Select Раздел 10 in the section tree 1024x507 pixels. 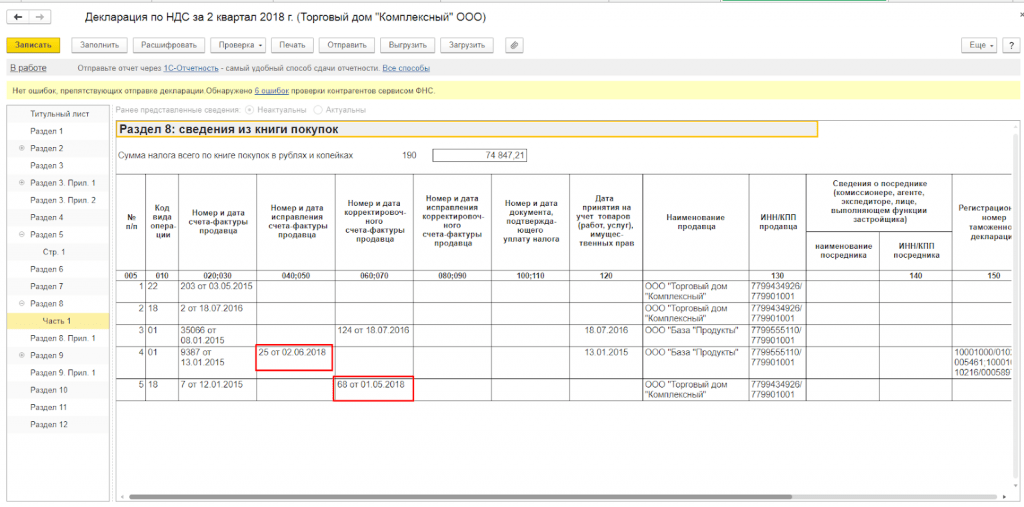click(x=49, y=389)
